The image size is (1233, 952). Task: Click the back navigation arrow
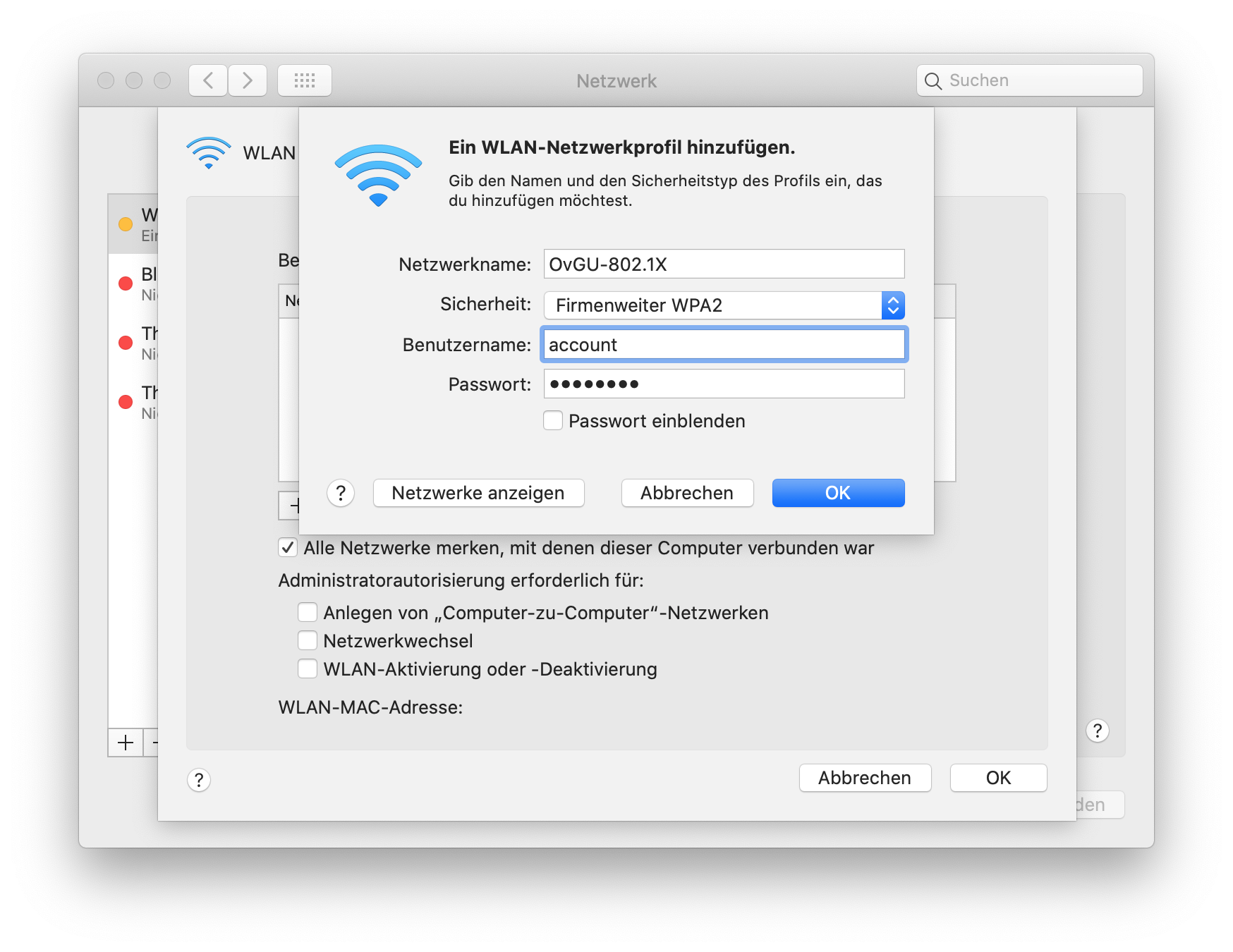point(207,80)
